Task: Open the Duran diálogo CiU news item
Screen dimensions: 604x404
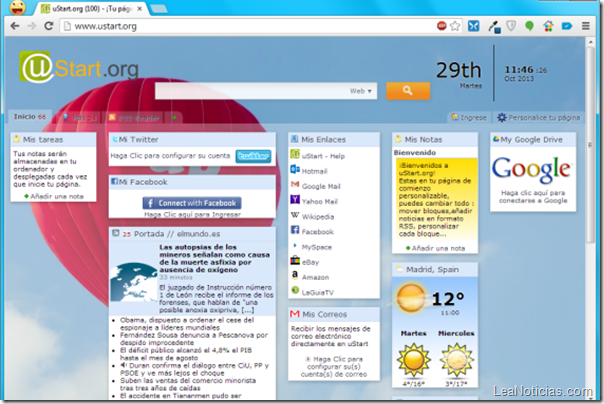Action: pos(194,369)
